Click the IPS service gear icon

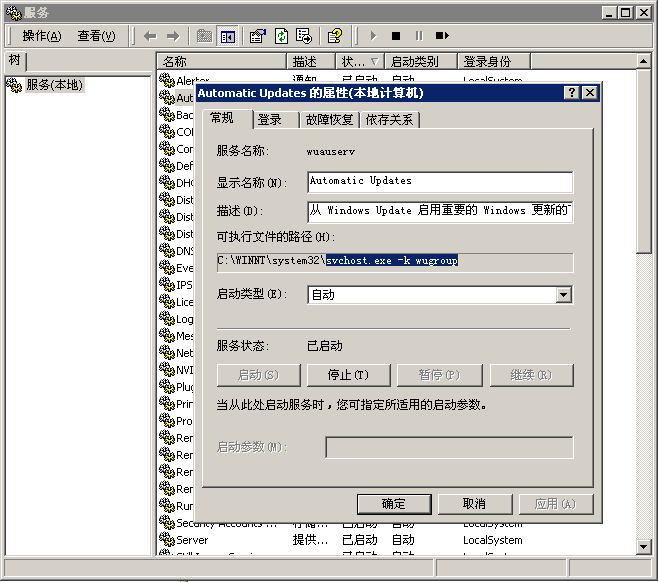click(x=167, y=284)
